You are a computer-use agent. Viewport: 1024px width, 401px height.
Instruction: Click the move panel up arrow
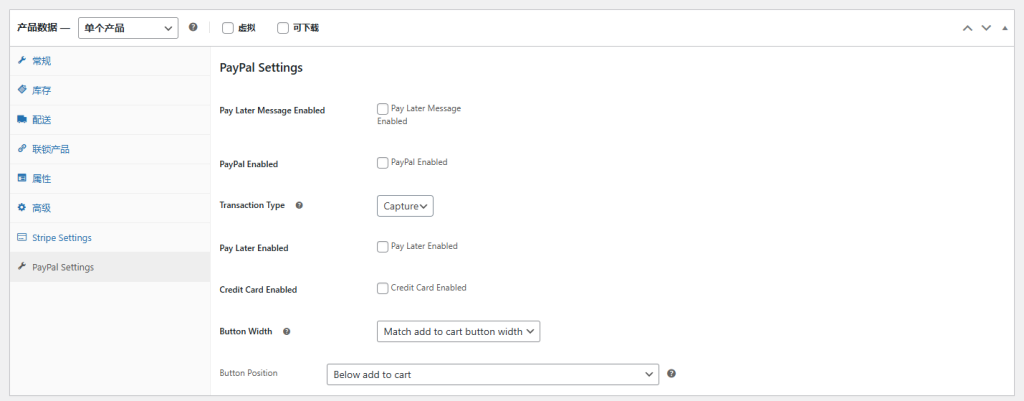tap(967, 28)
